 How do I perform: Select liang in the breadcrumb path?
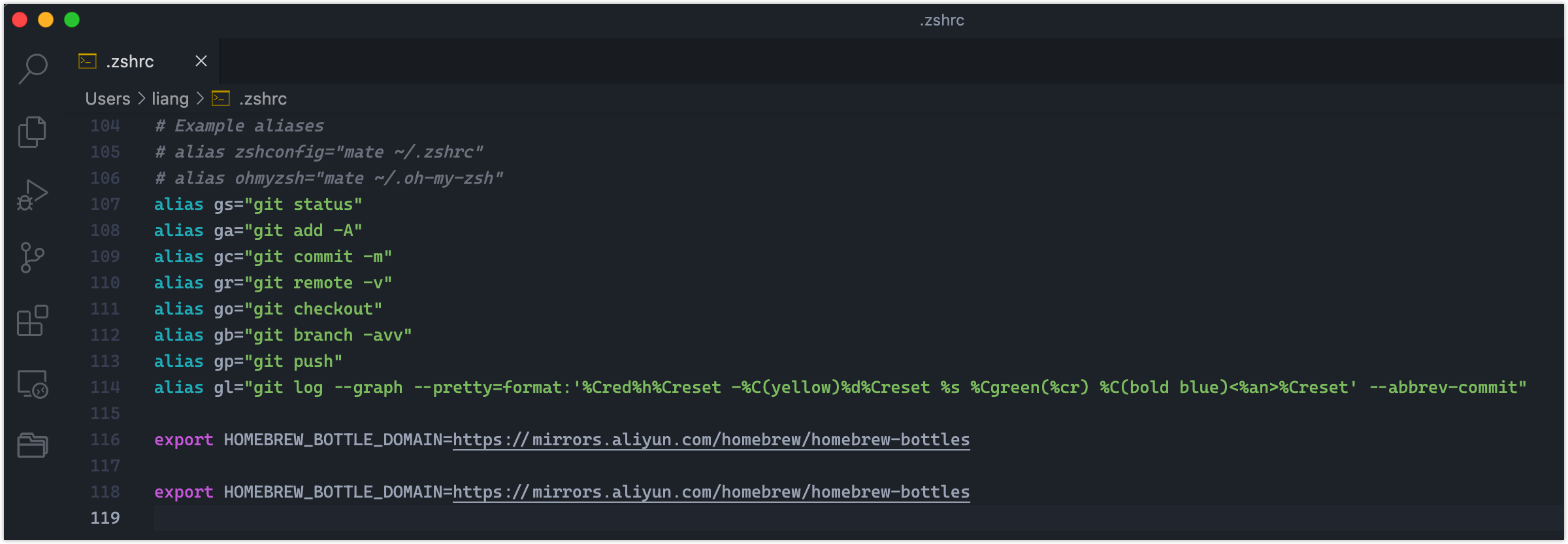click(170, 98)
